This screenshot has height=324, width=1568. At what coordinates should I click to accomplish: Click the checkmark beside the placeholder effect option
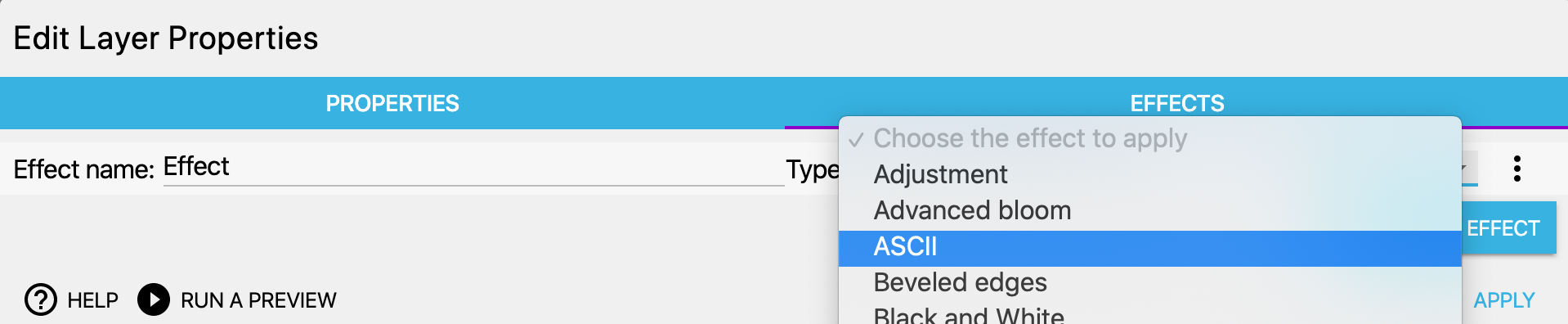click(856, 140)
